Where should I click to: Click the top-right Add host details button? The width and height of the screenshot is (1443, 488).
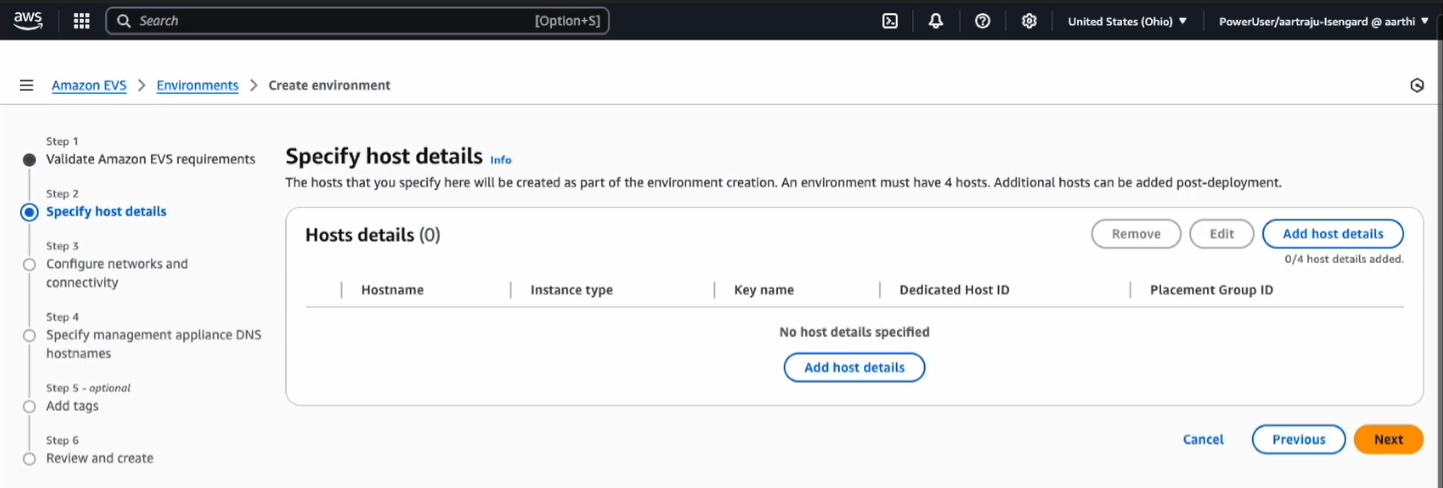tap(1332, 234)
